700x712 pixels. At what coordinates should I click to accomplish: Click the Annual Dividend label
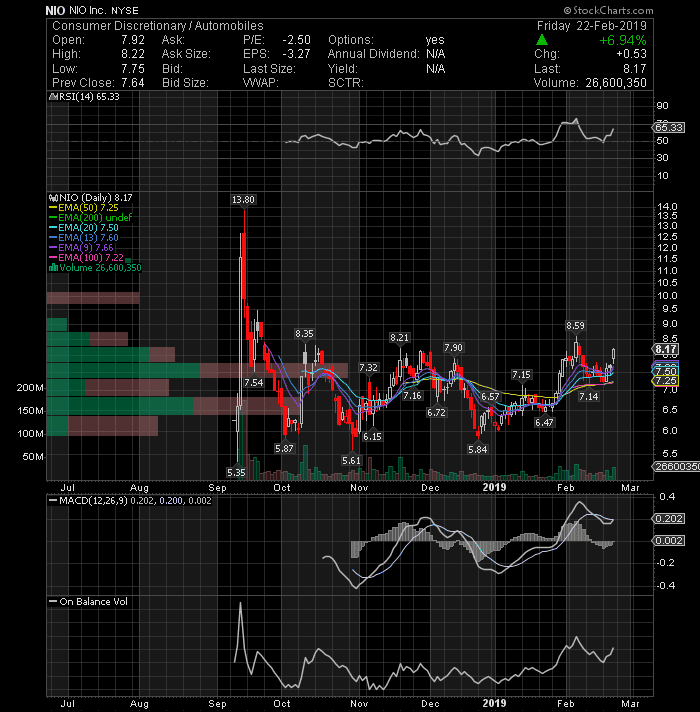coord(374,54)
